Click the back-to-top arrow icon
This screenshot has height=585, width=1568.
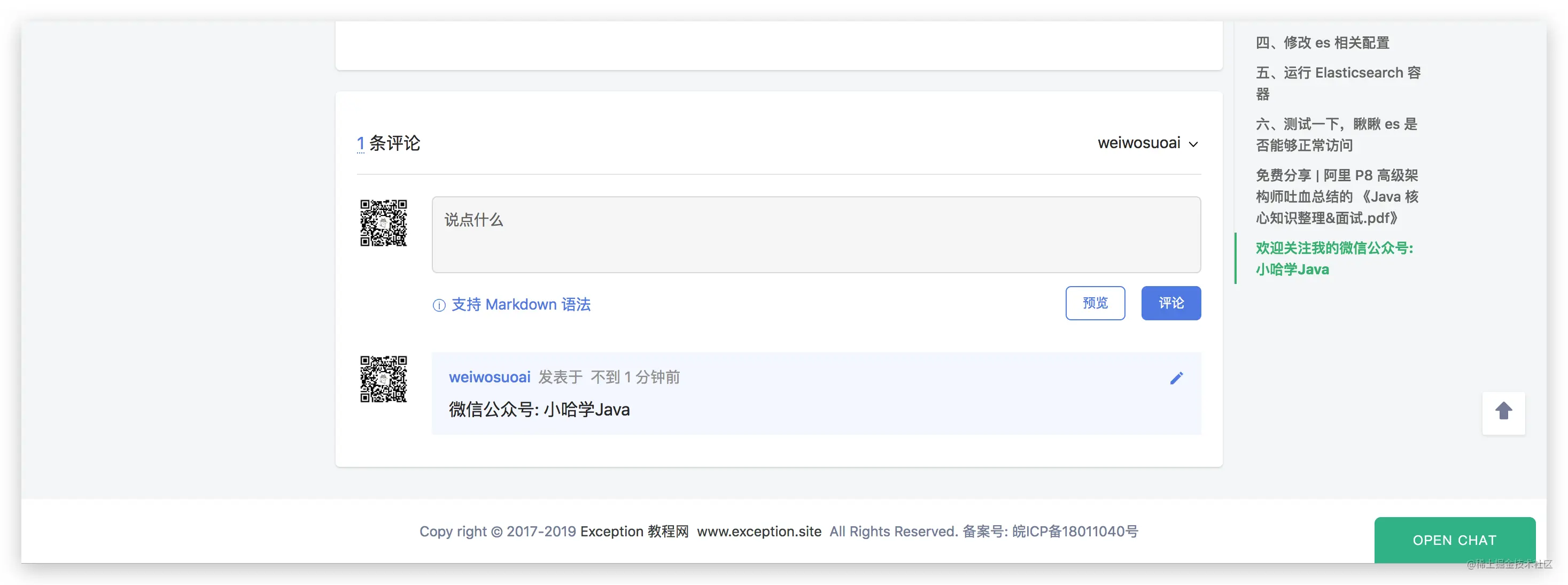pos(1503,412)
